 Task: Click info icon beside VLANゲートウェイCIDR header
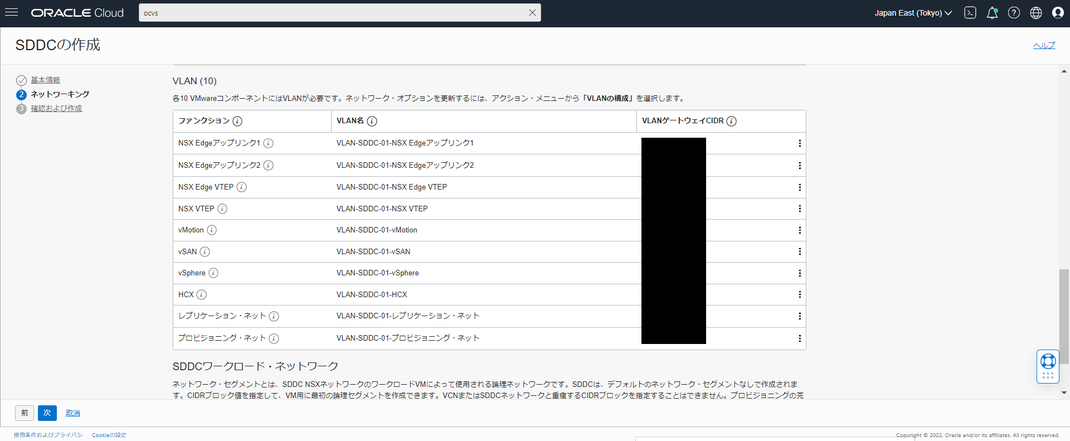tap(731, 122)
